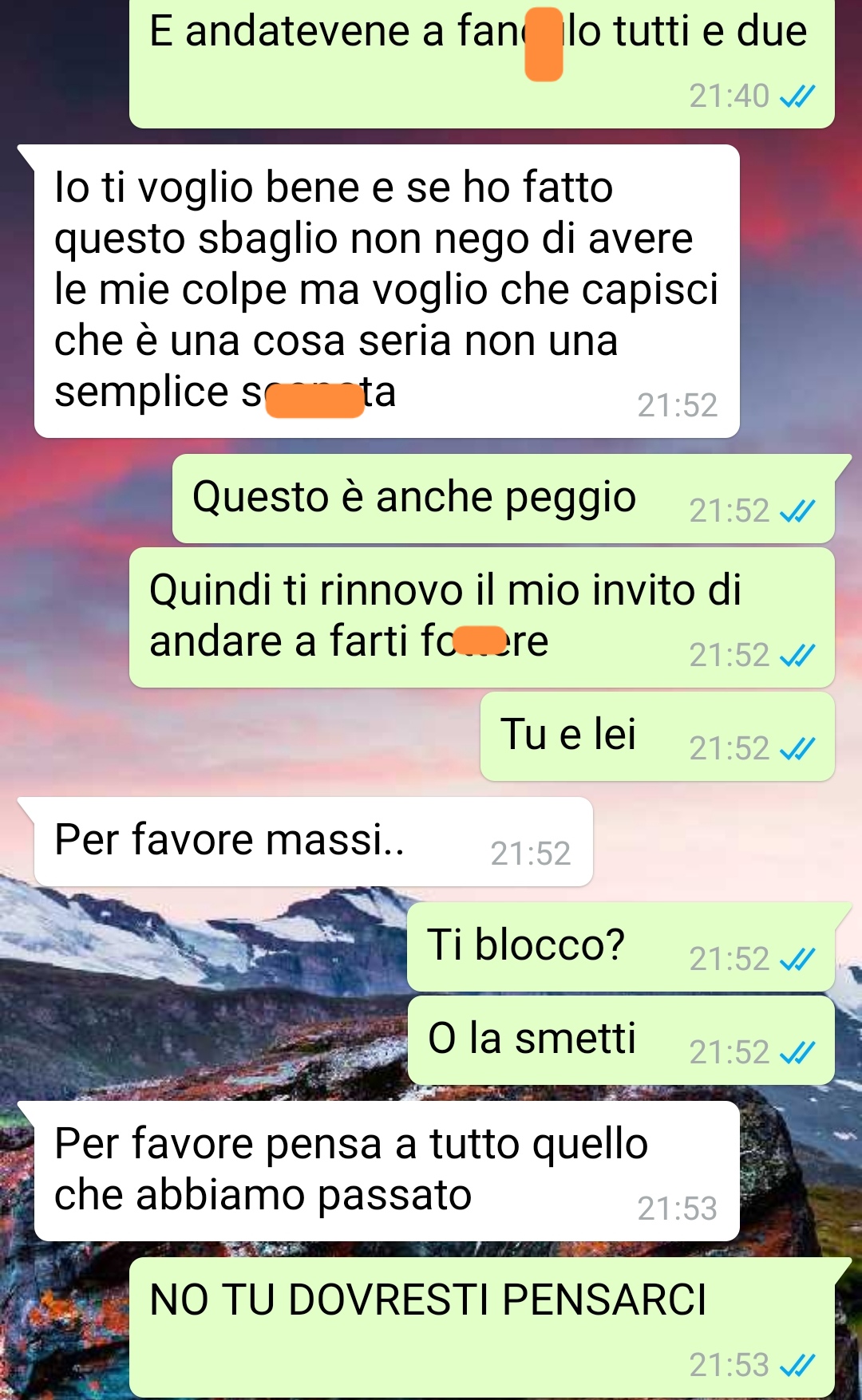Image resolution: width=862 pixels, height=1400 pixels.
Task: Select the 'Io ti voglio bene' received message
Action: tap(386, 291)
